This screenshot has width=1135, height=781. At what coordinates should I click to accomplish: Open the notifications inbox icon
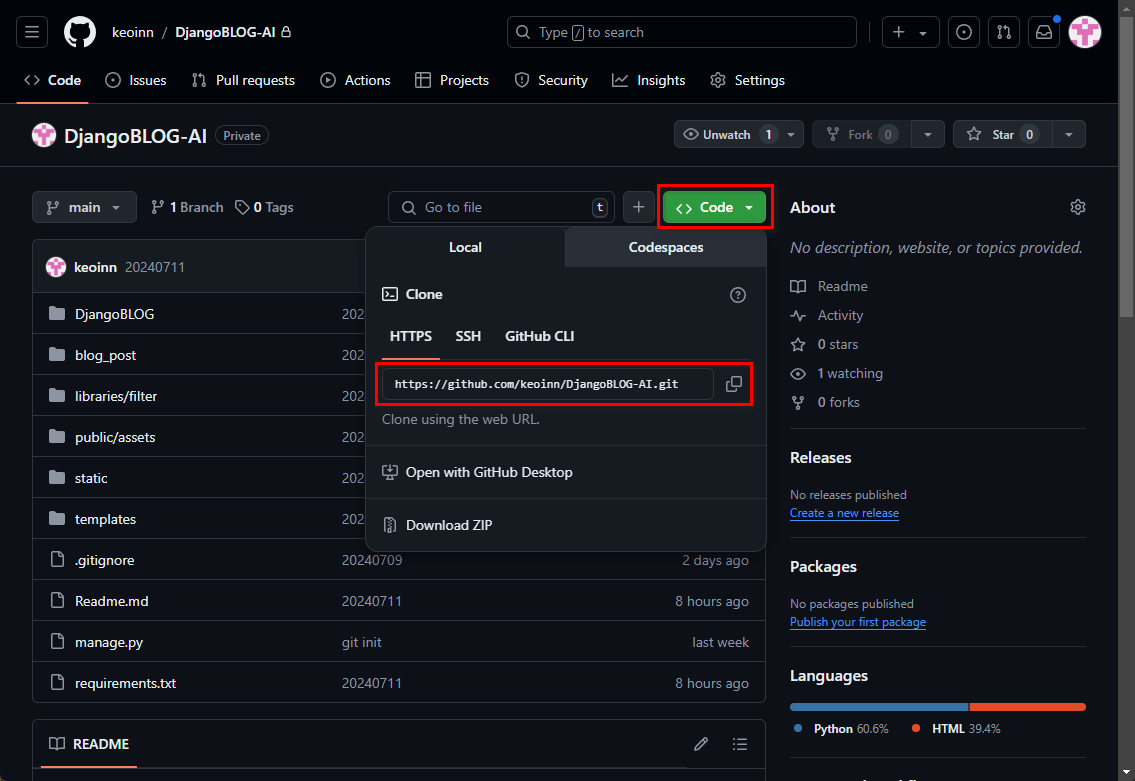tap(1044, 32)
